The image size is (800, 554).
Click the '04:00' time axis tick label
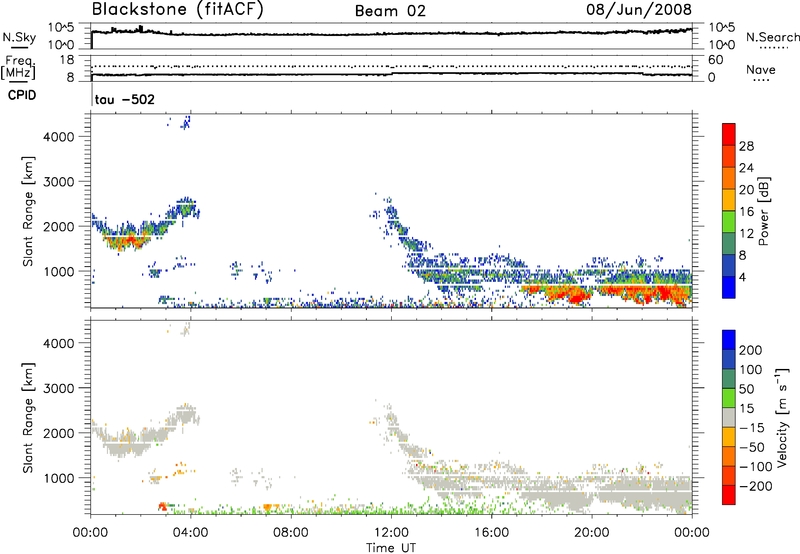pyautogui.click(x=190, y=533)
